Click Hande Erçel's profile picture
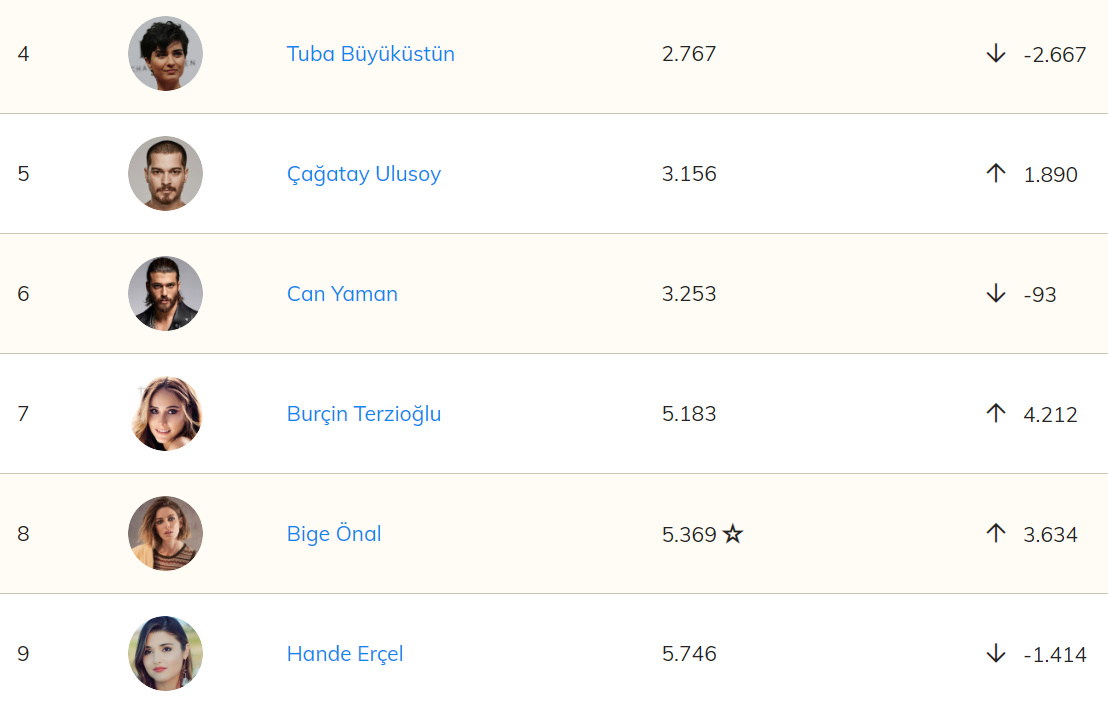Image resolution: width=1108 pixels, height=703 pixels. (165, 654)
